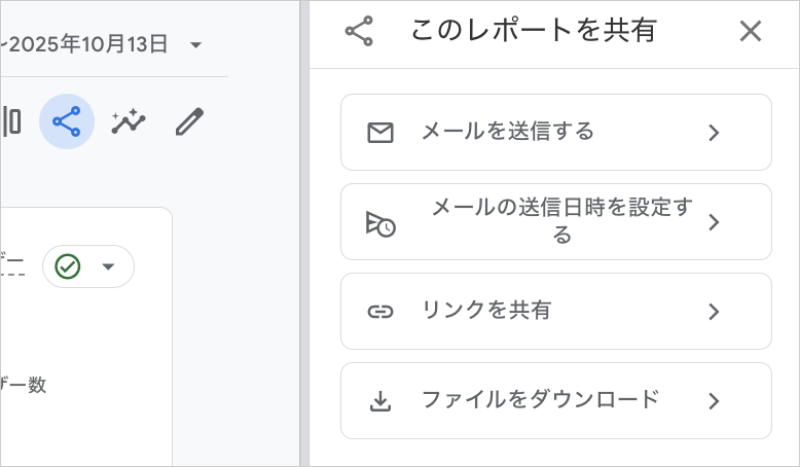800x467 pixels.
Task: Click the share report toolbar icon
Action: (x=67, y=122)
